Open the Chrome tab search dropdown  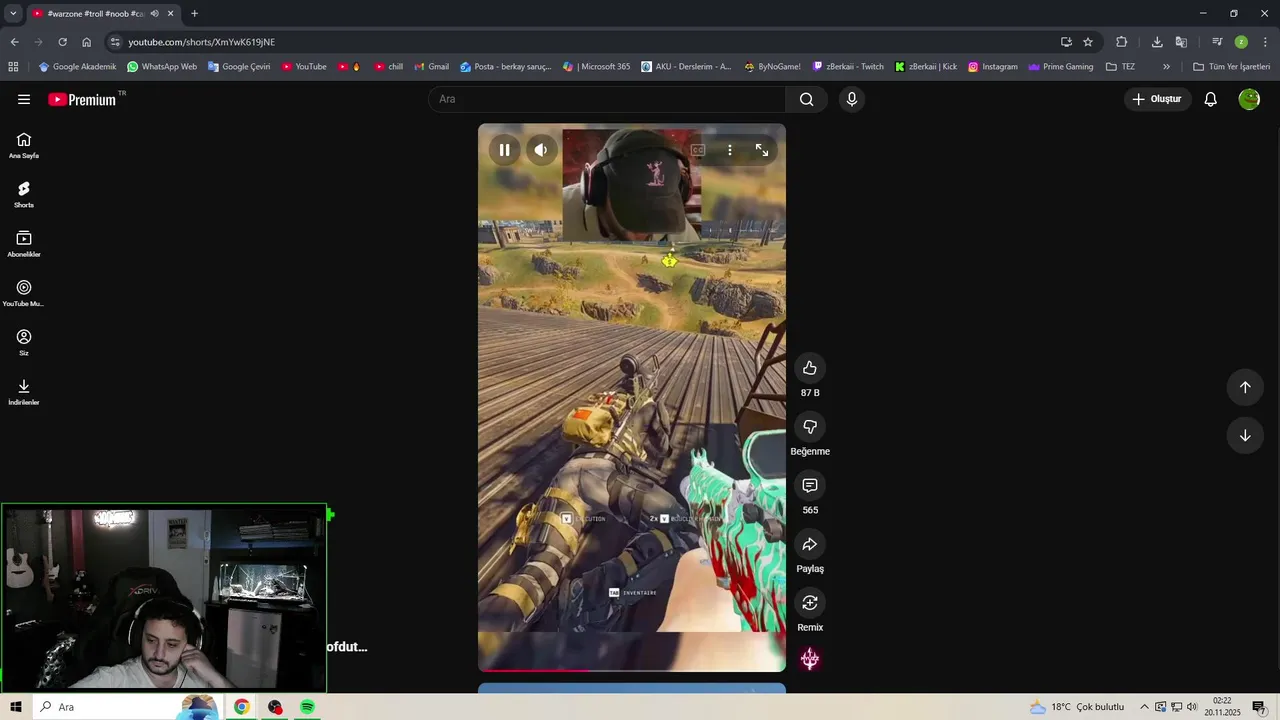point(13,13)
